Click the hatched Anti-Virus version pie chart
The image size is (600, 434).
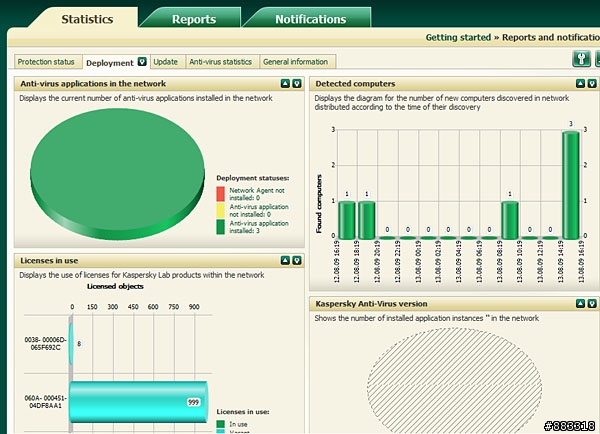(x=454, y=381)
